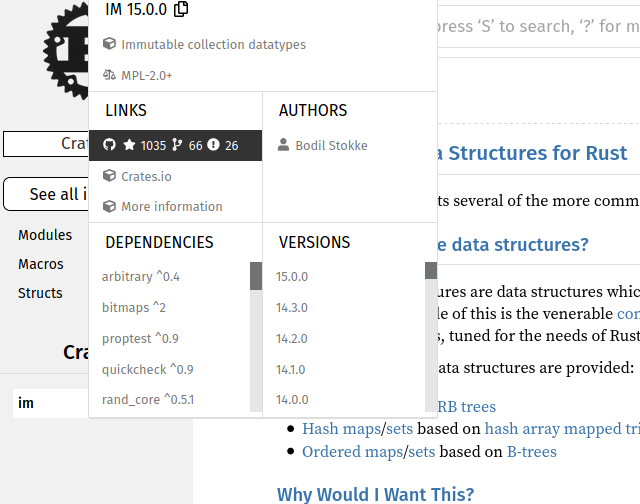Click the data structures? section heading
This screenshot has width=640, height=504.
513,244
